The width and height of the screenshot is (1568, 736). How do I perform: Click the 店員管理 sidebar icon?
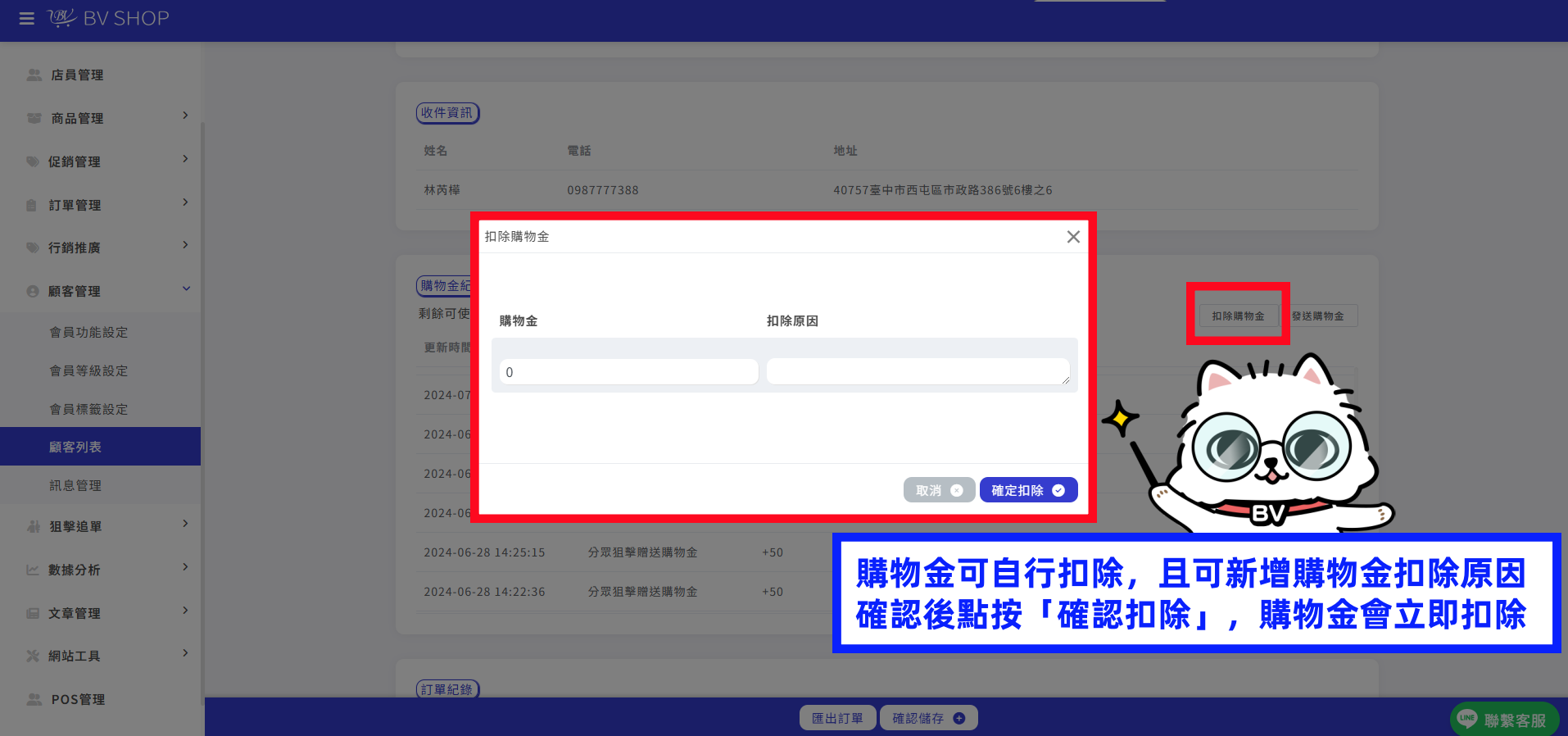point(34,75)
